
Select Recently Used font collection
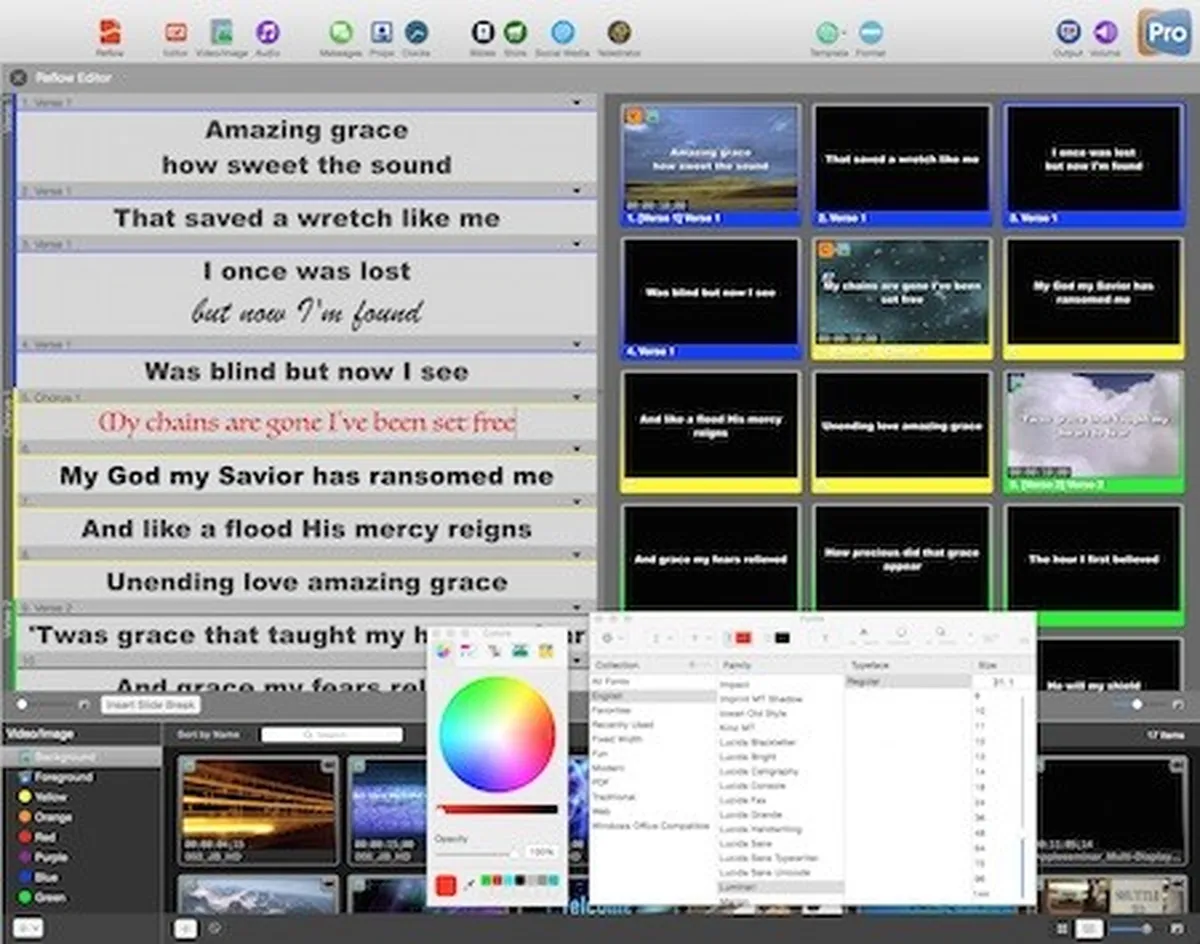(622, 724)
